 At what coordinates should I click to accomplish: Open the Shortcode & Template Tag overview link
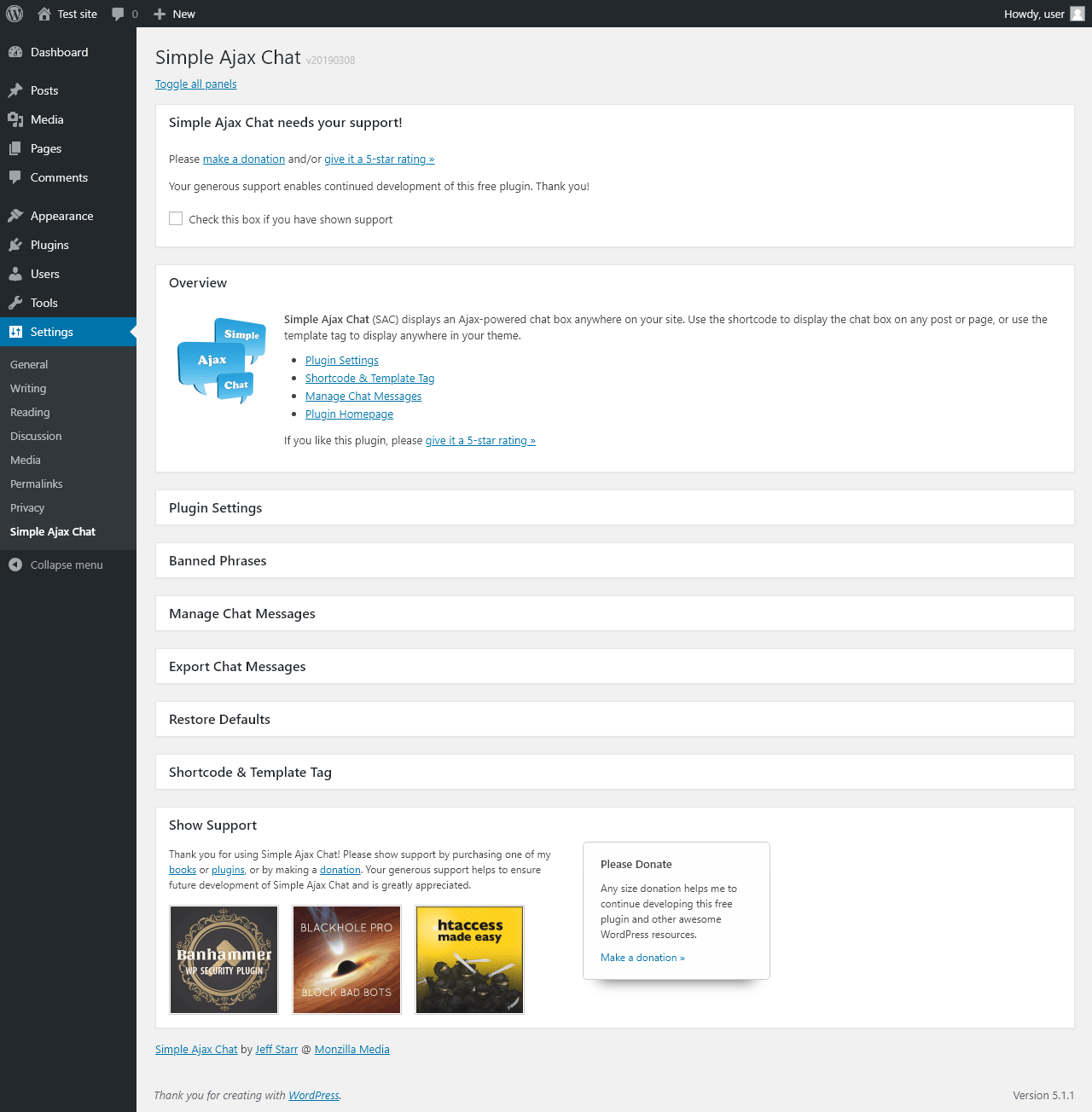tap(370, 378)
